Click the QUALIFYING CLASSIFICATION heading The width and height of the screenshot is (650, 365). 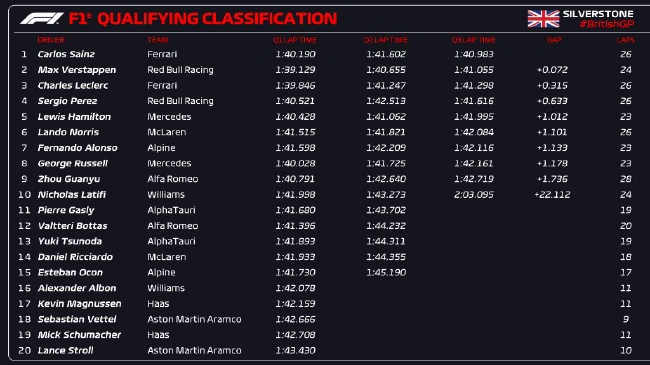(x=217, y=19)
